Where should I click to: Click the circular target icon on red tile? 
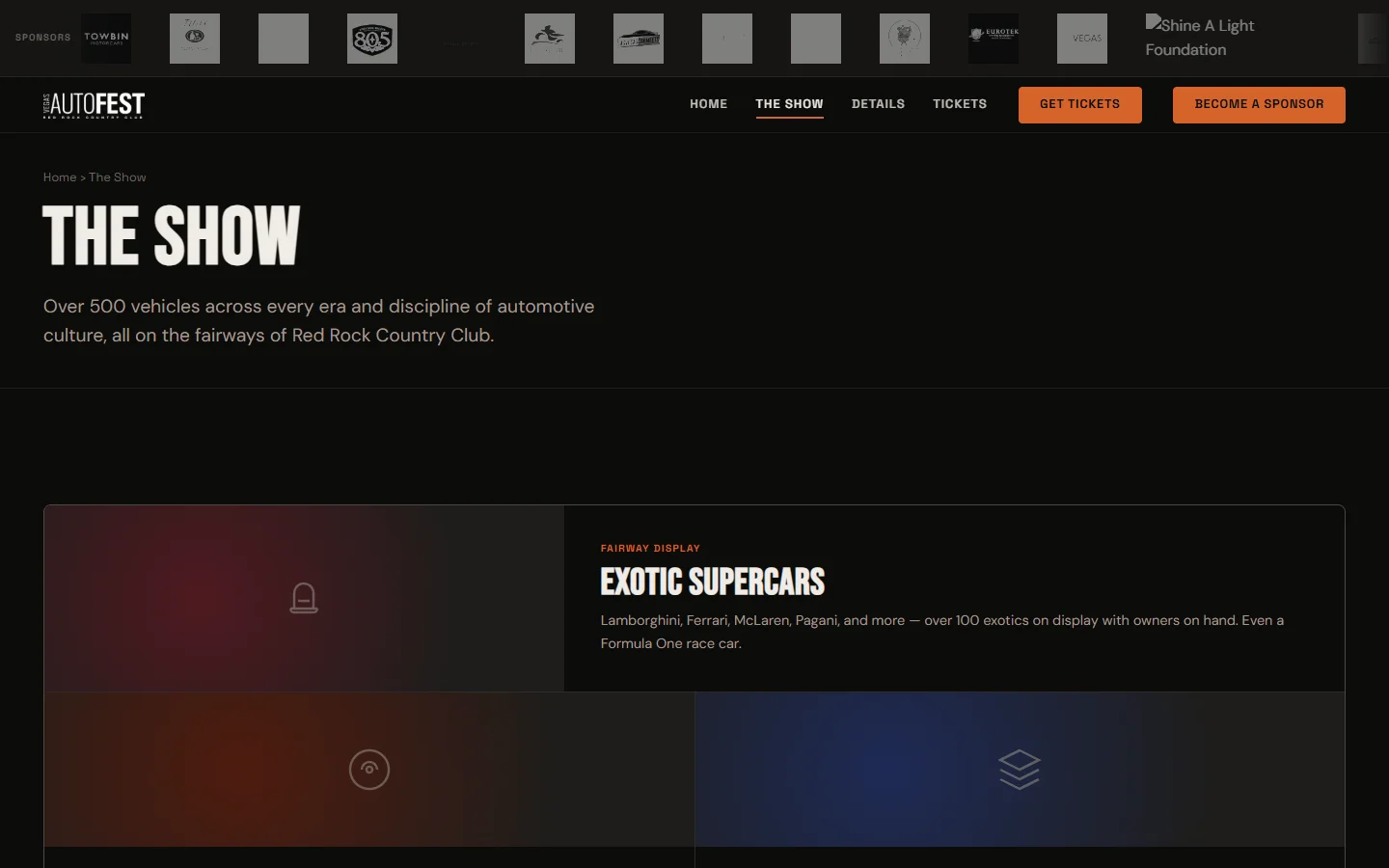coord(369,770)
